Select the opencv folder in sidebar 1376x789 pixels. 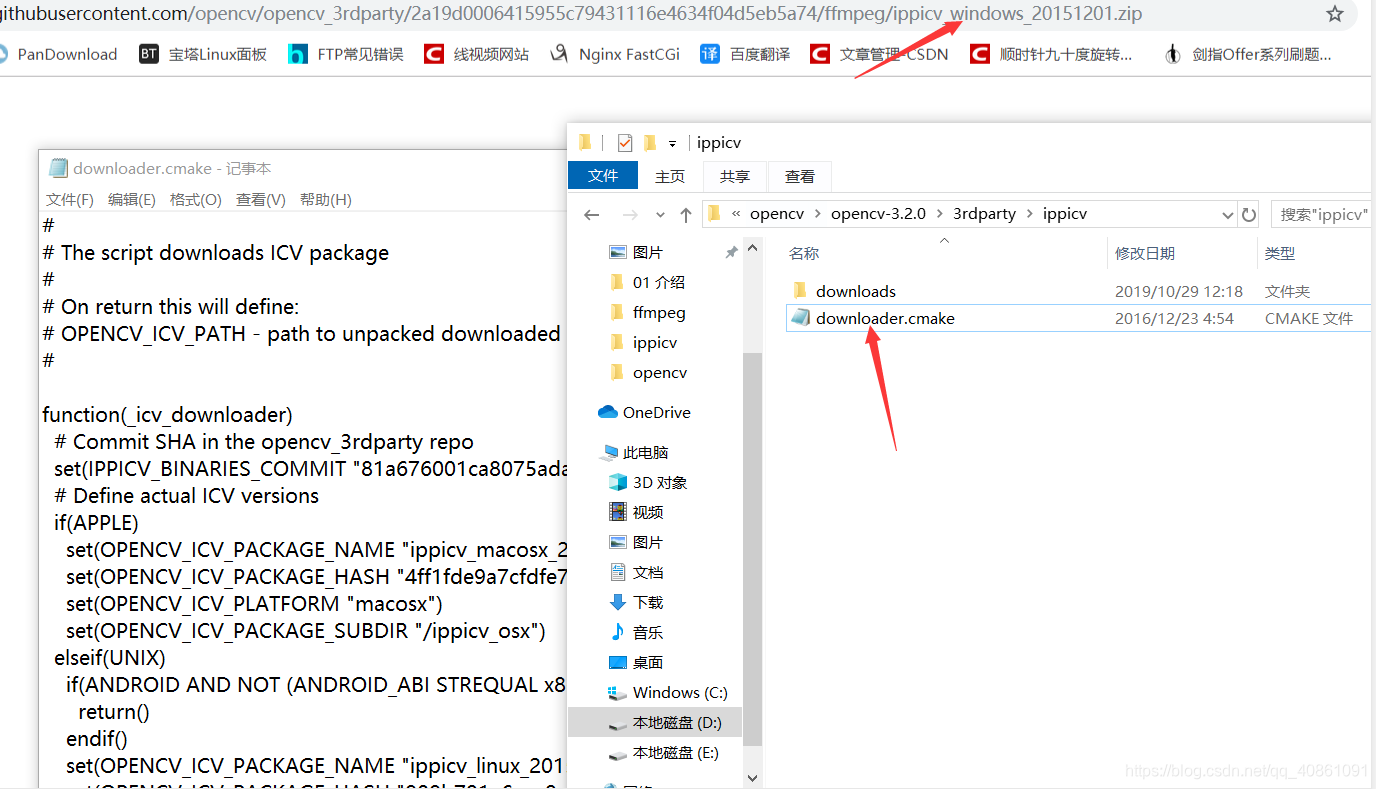[648, 372]
